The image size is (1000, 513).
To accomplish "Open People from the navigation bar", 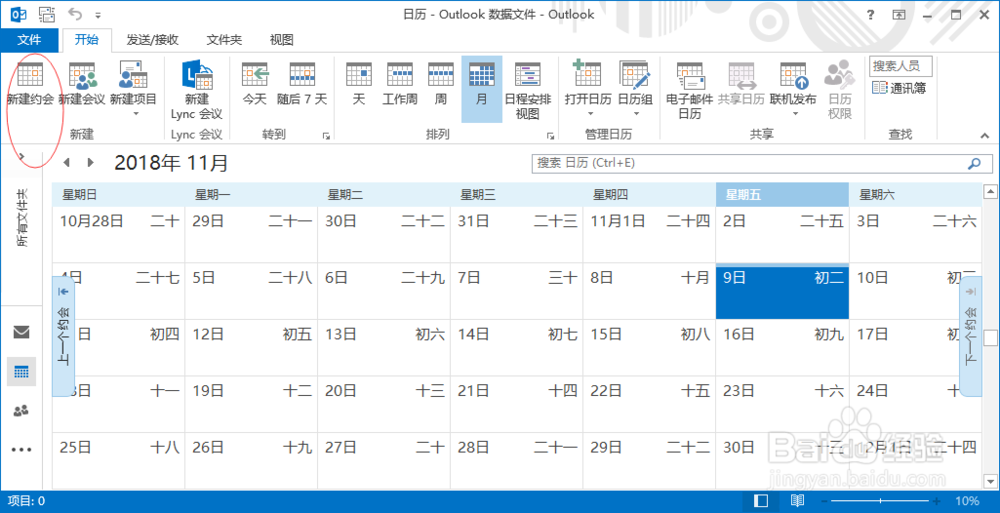I will coord(21,410).
